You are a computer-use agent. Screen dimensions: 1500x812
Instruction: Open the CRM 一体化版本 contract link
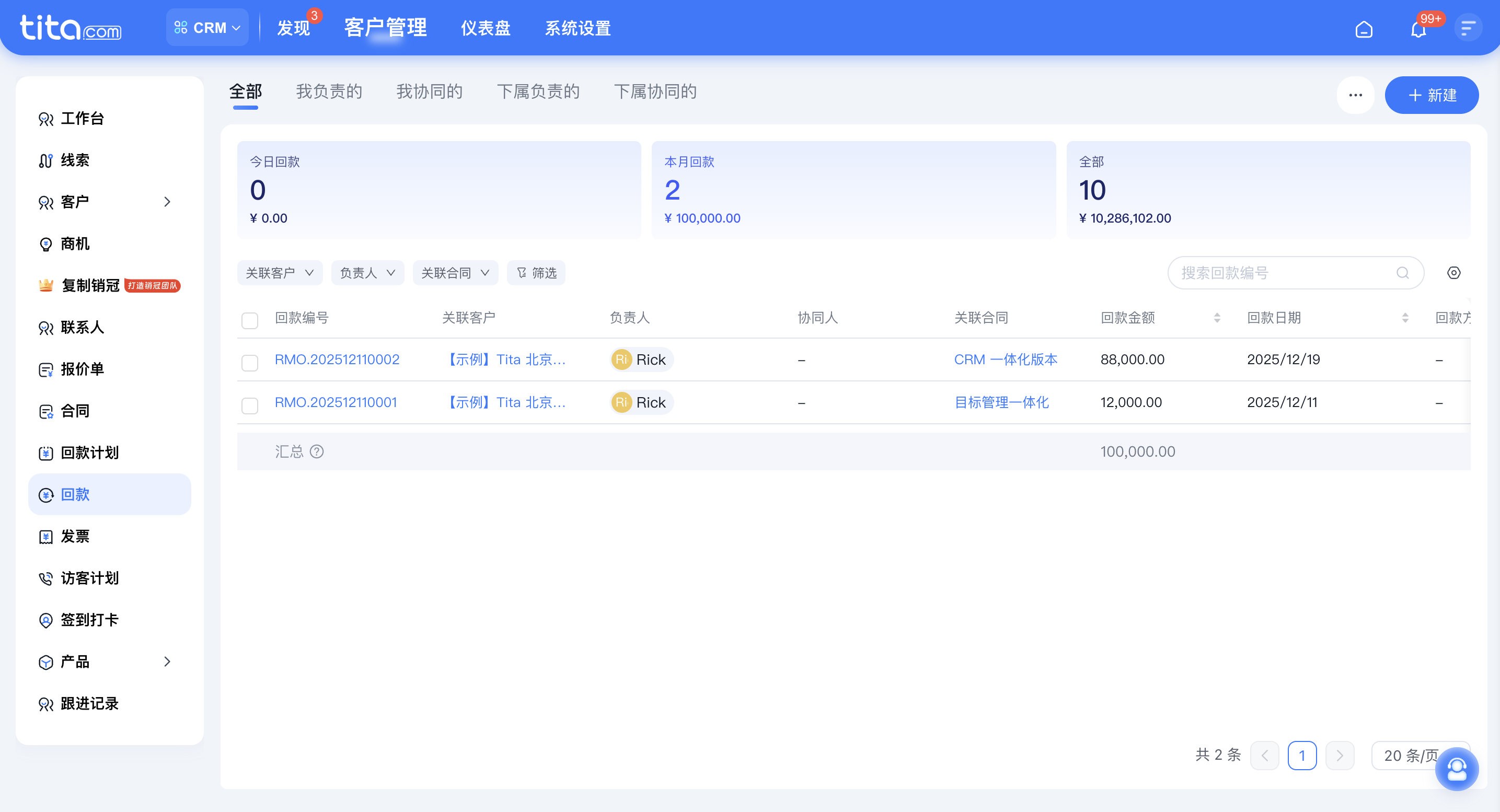pos(1006,359)
